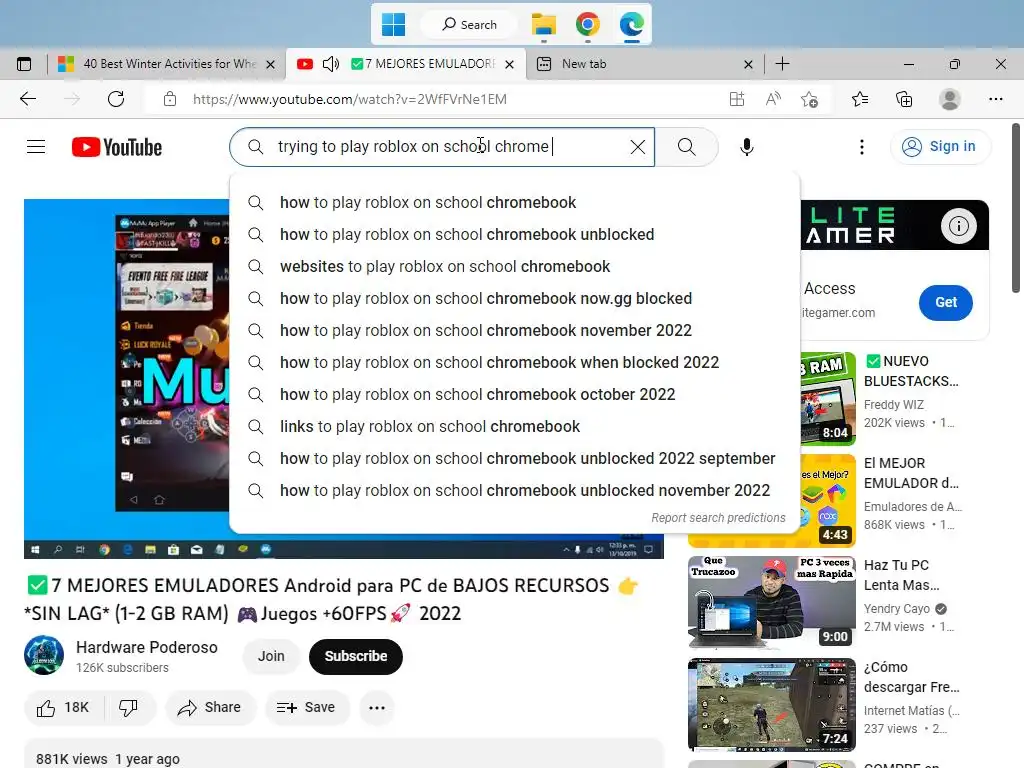Open the 4:43 EL MEJOR EMULADOR thumbnail
The width and height of the screenshot is (1024, 768).
[x=828, y=500]
